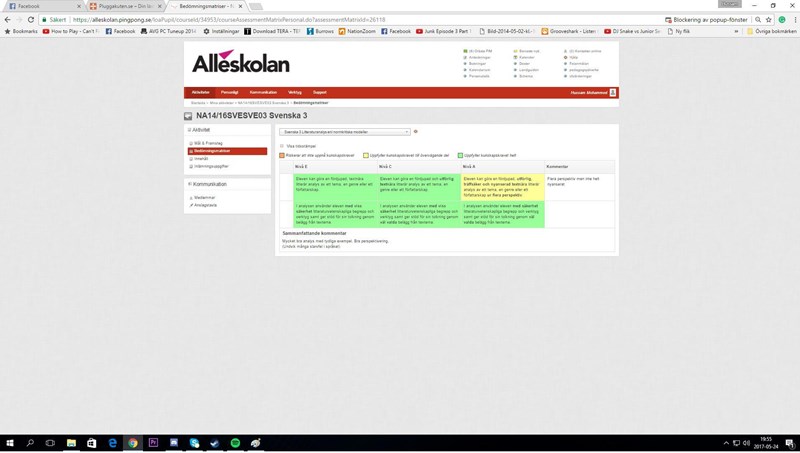This screenshot has height=453, width=800.
Task: Open the Chrome menu icon
Action: tap(792, 19)
